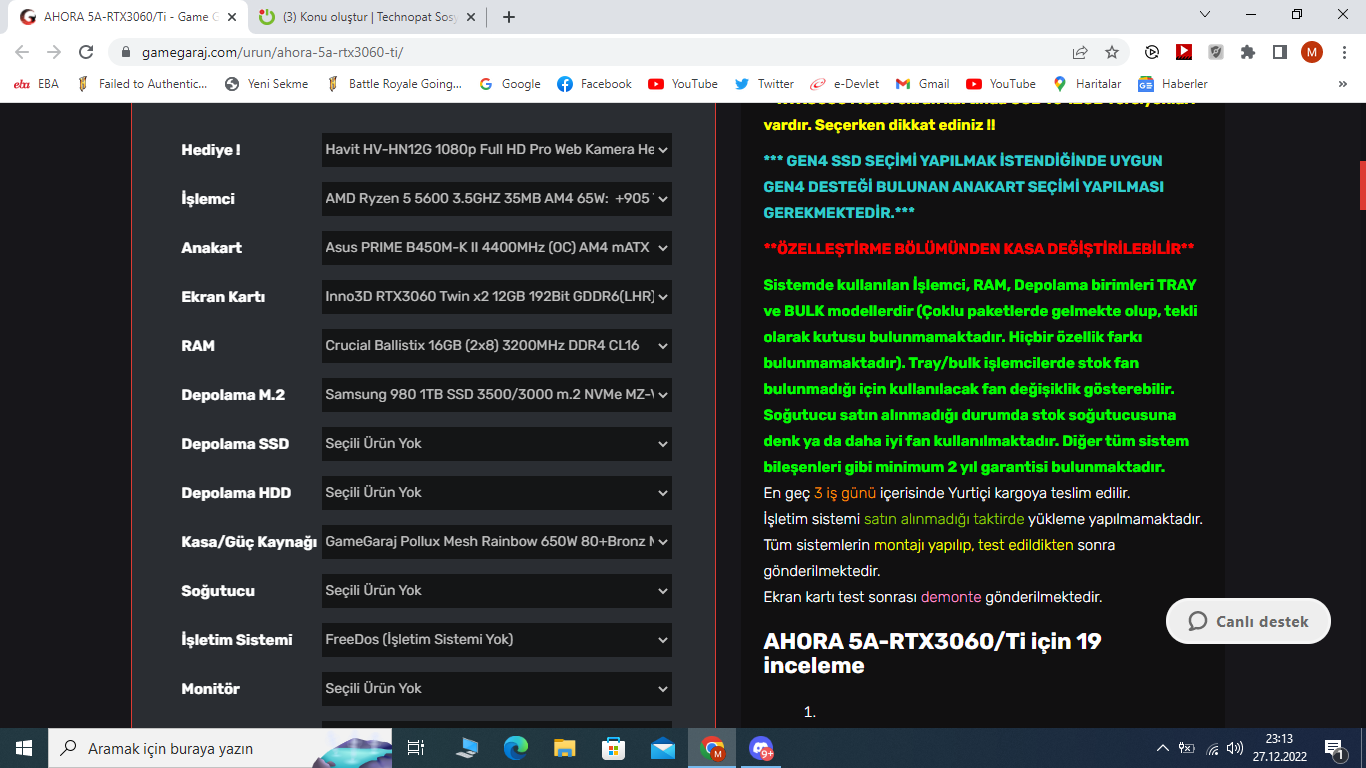This screenshot has height=768, width=1366.
Task: Open the Anakart motherboard dropdown
Action: (x=497, y=248)
